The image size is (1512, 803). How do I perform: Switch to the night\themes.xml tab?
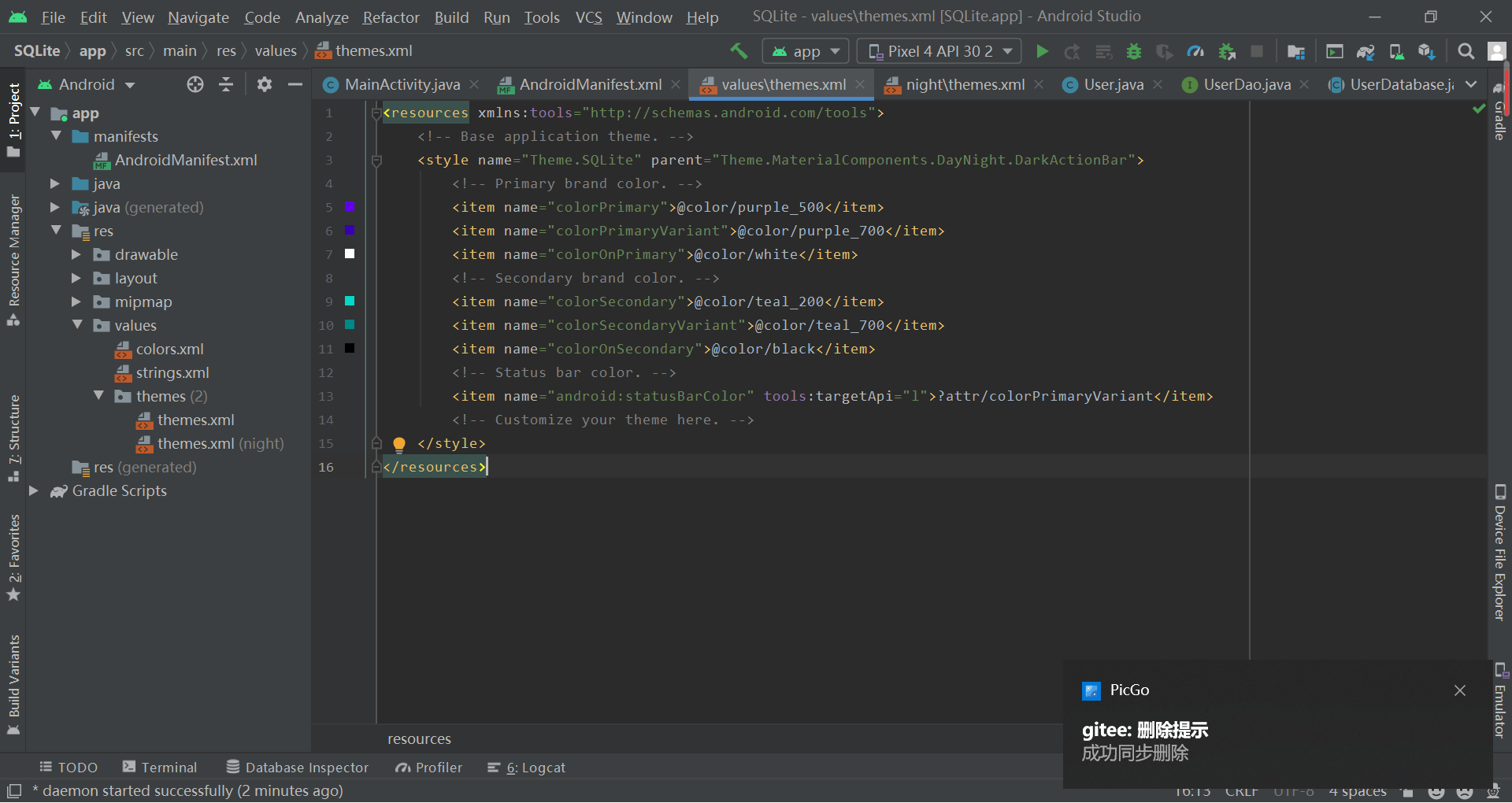[965, 84]
